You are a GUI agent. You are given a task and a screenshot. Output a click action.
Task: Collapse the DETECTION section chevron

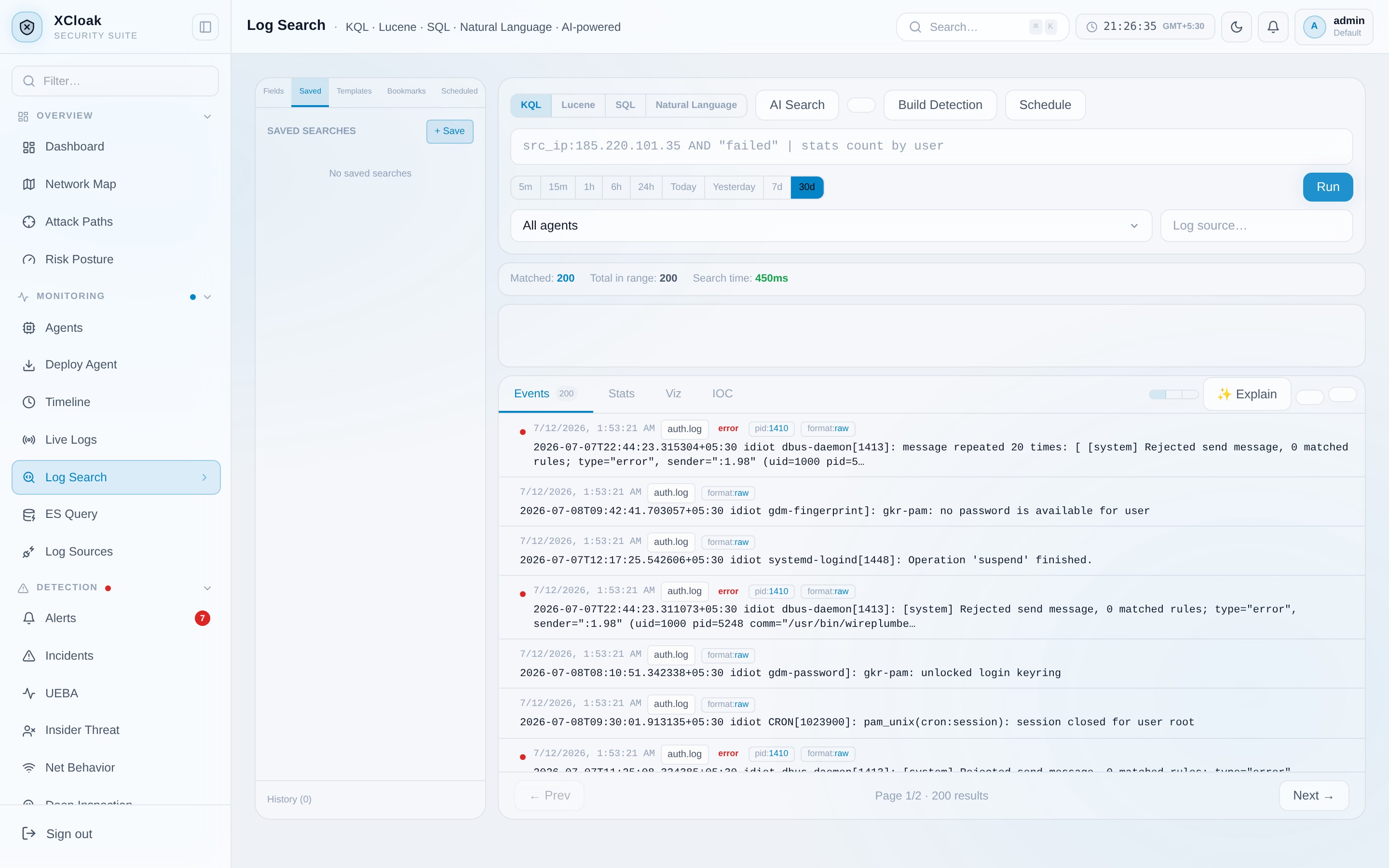point(207,588)
